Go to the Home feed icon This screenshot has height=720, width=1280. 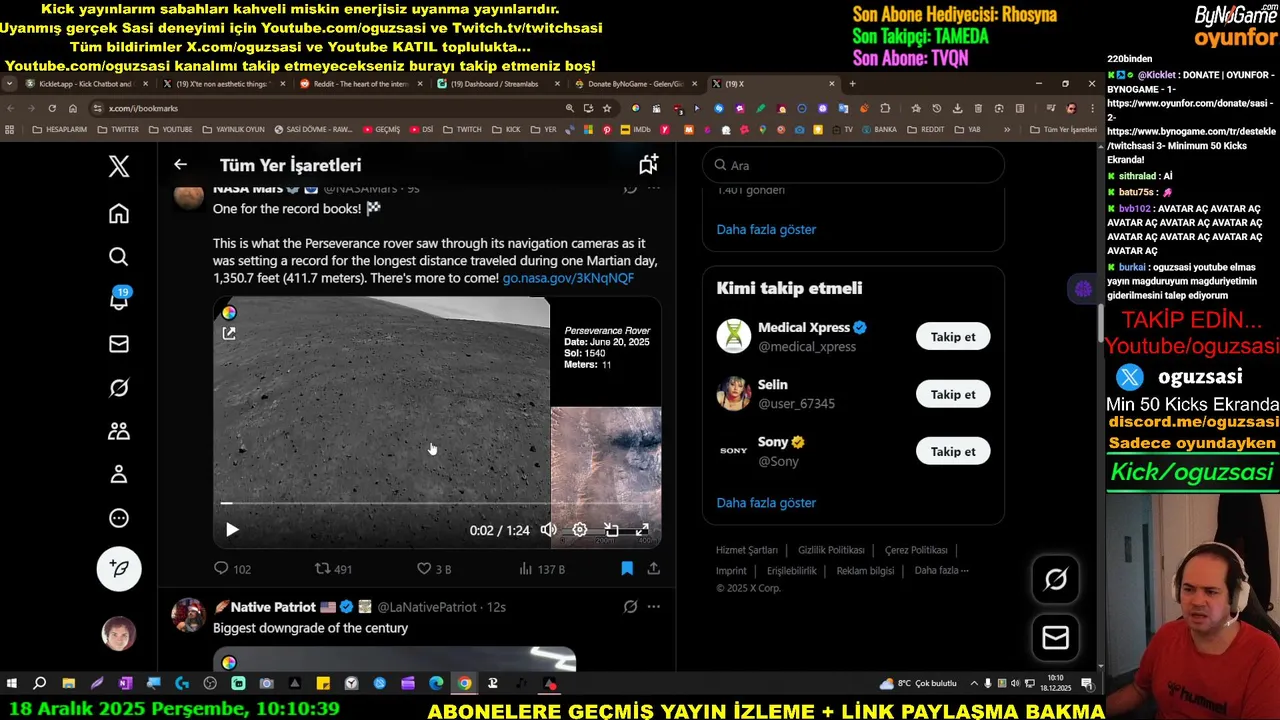119,213
